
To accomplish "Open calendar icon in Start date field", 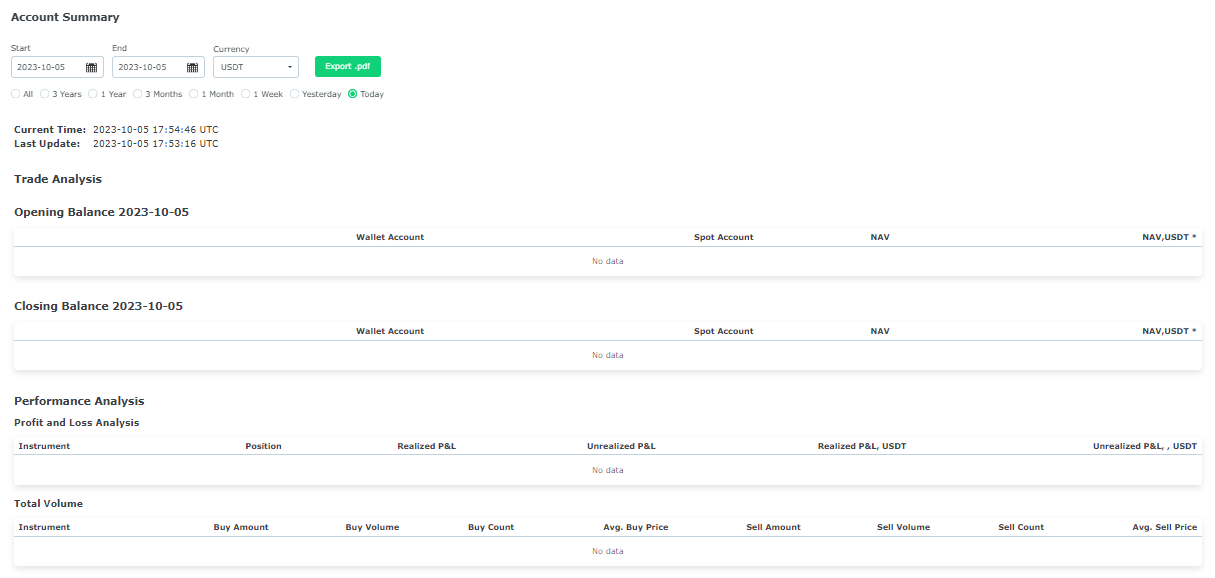I will click(91, 67).
